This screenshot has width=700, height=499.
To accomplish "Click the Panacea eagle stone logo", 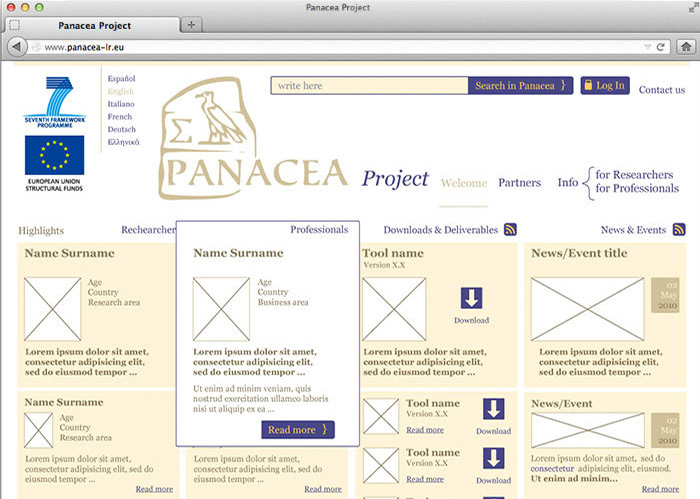I will 253,138.
